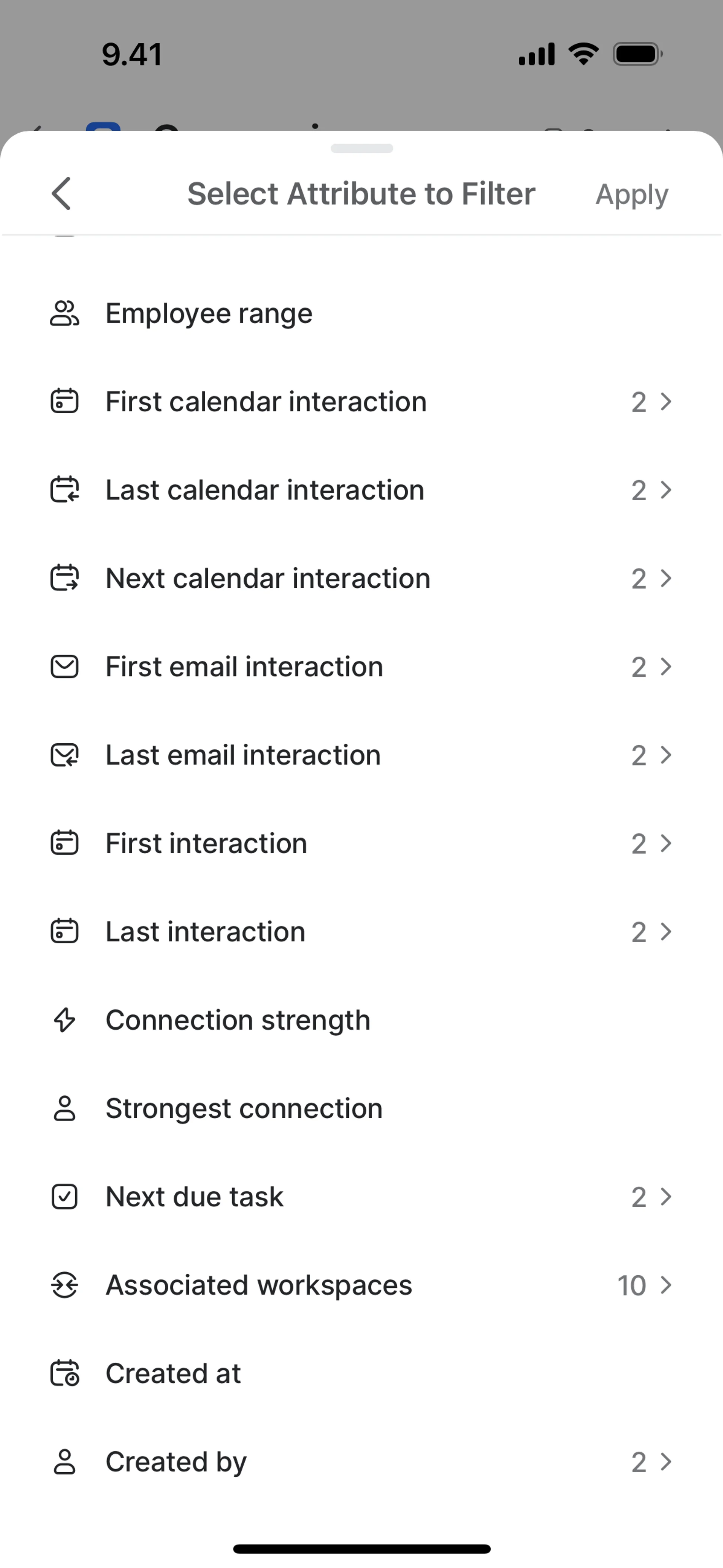The image size is (723, 1568).
Task: Click the sheet drag handle at top
Action: (x=361, y=148)
